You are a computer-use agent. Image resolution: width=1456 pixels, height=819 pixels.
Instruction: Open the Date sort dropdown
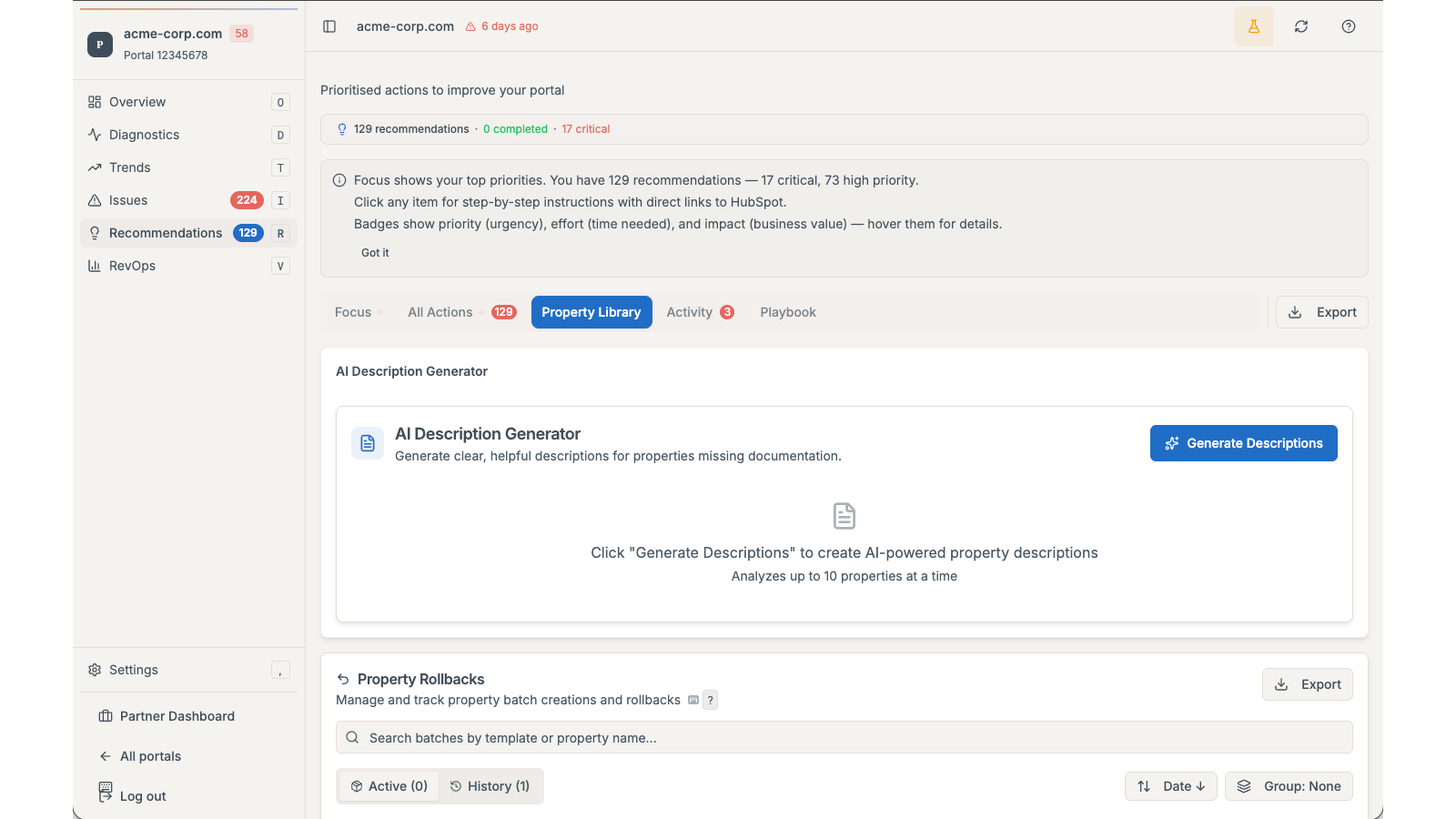coord(1171,786)
